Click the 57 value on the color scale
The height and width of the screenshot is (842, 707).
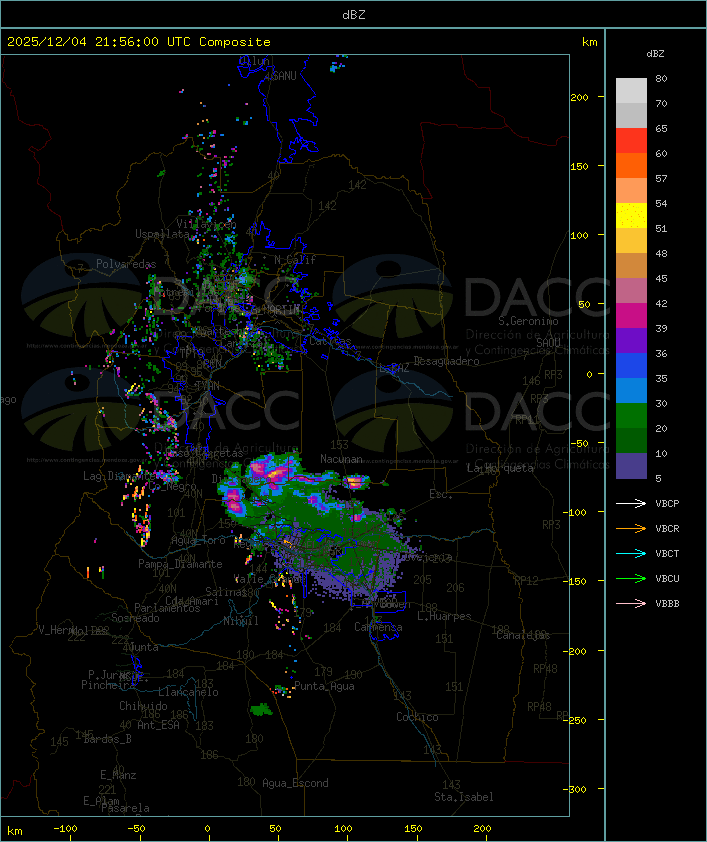tap(661, 178)
